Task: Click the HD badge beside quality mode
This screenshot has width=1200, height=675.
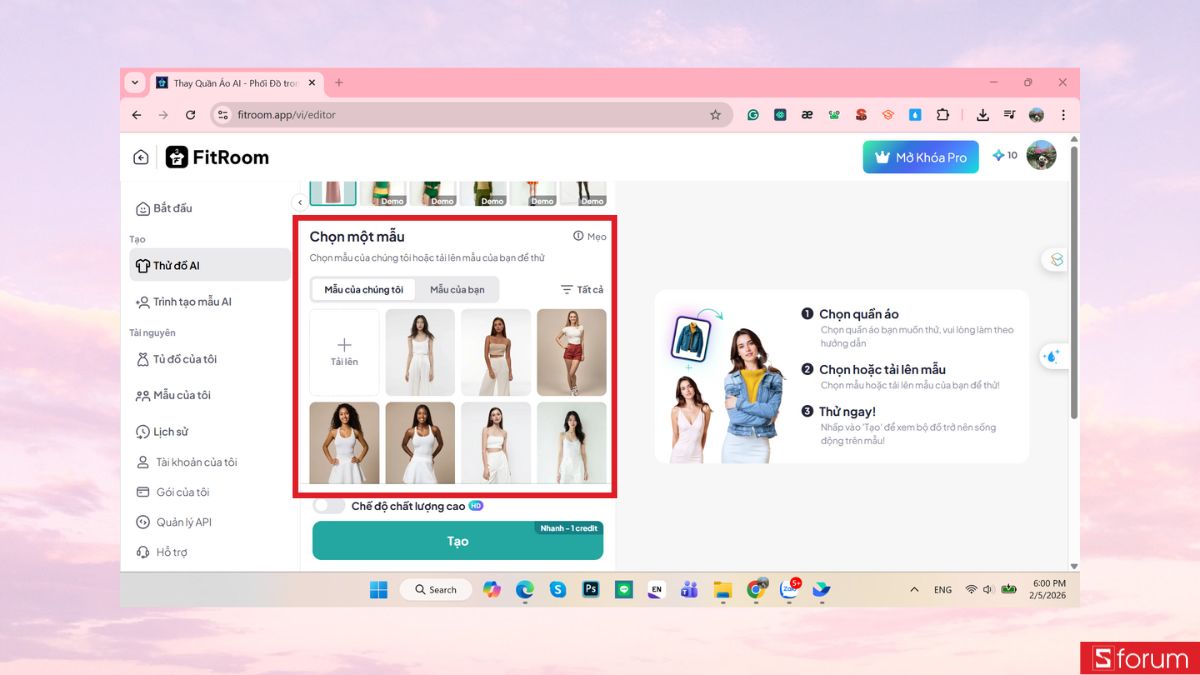Action: [x=476, y=506]
